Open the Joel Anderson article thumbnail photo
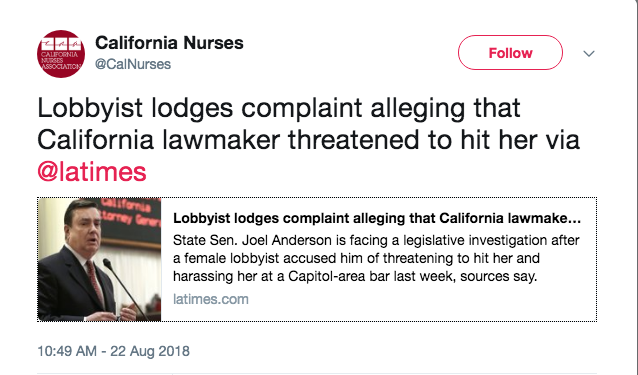 [x=100, y=259]
